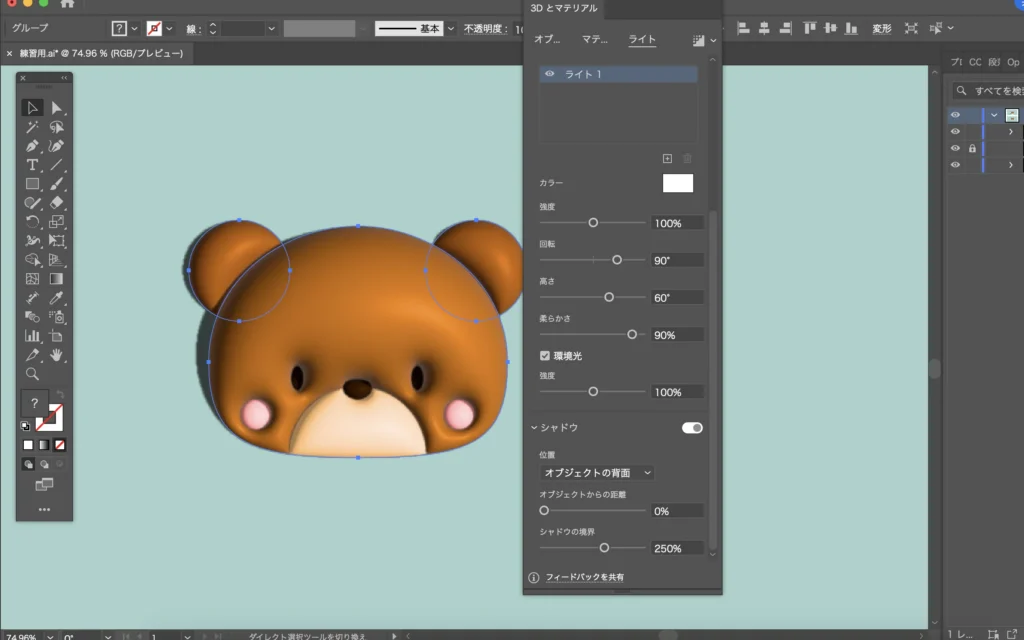1024x640 pixels.
Task: Turn off the シャドウ toggle switch
Action: (x=692, y=428)
